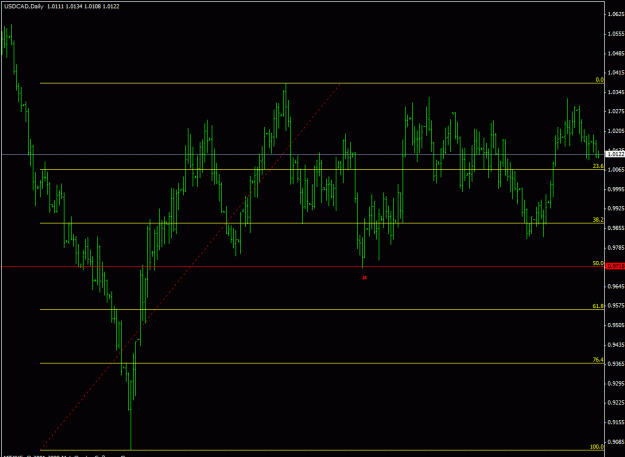Click the 0.9925 price axis label
625x457 pixels.
point(615,208)
